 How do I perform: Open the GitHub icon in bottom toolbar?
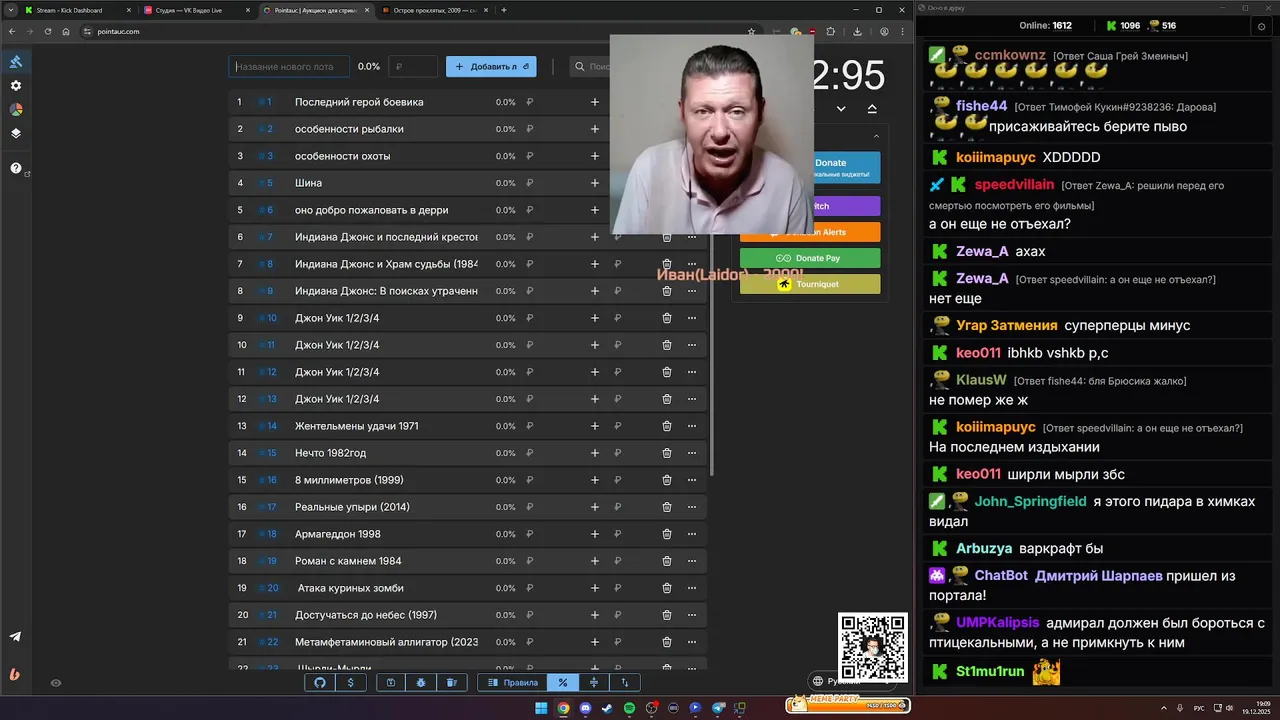[x=320, y=682]
